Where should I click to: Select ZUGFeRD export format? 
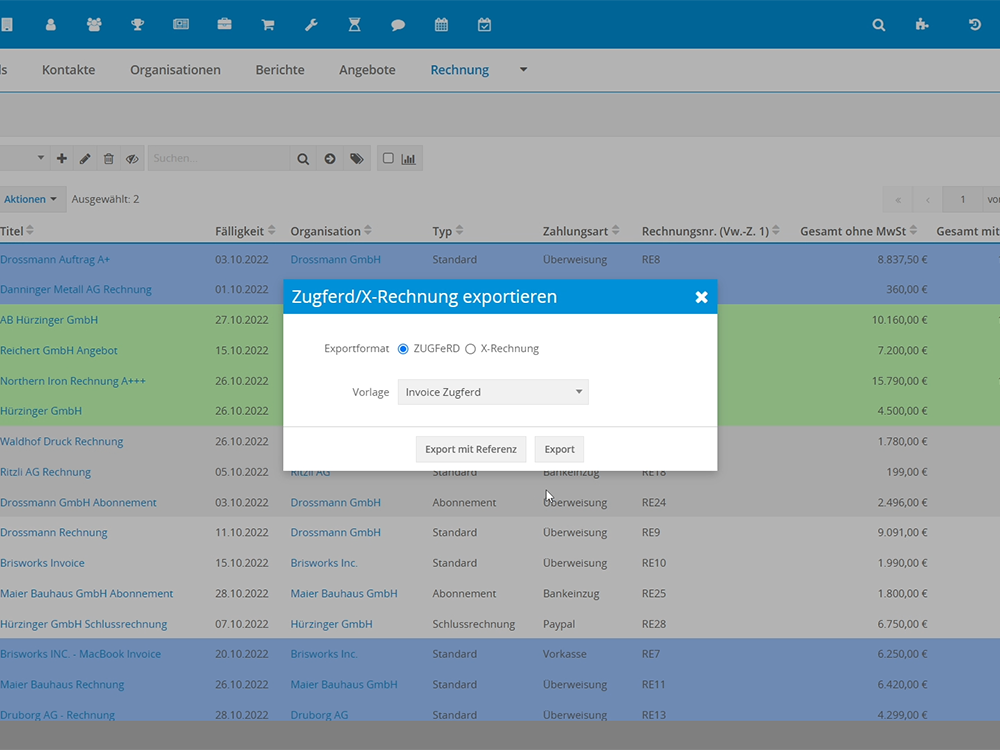click(404, 349)
